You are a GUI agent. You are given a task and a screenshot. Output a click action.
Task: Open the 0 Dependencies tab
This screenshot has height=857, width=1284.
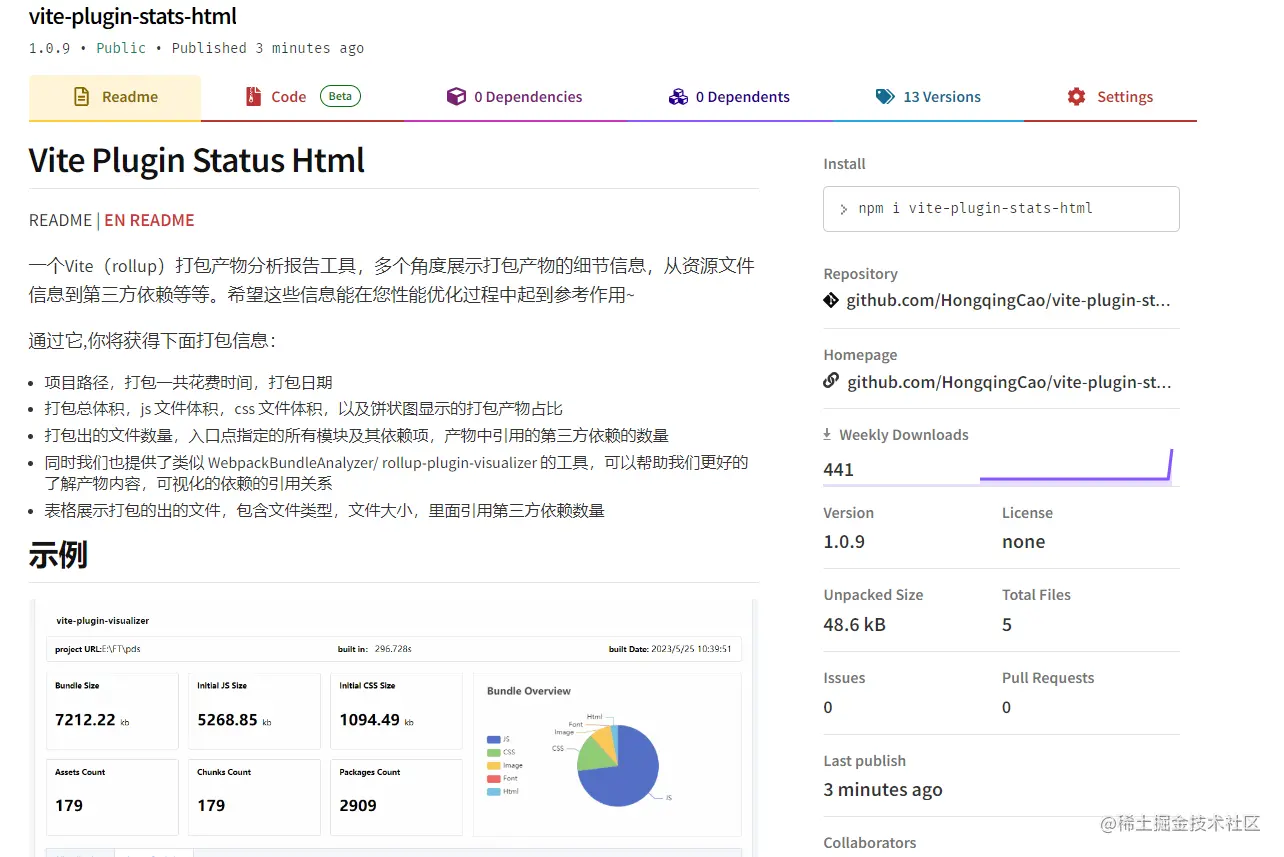click(514, 97)
